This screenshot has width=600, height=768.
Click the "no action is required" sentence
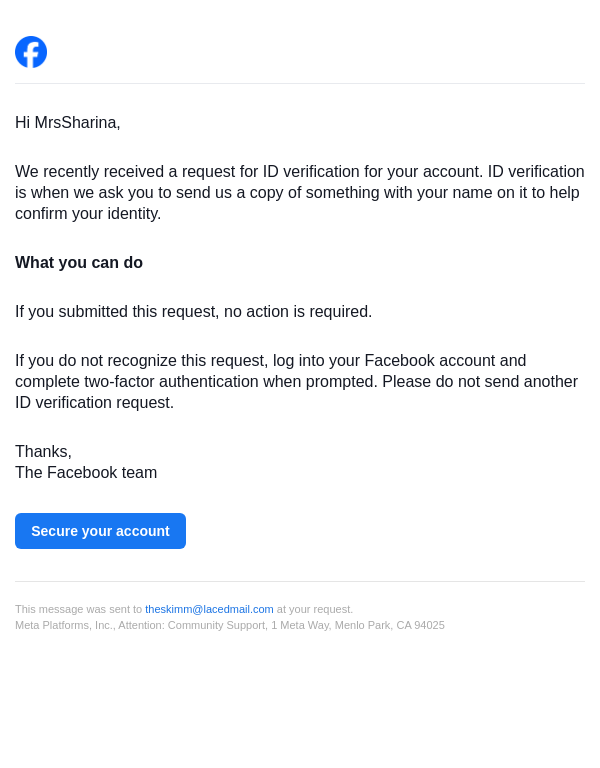pyautogui.click(x=298, y=312)
